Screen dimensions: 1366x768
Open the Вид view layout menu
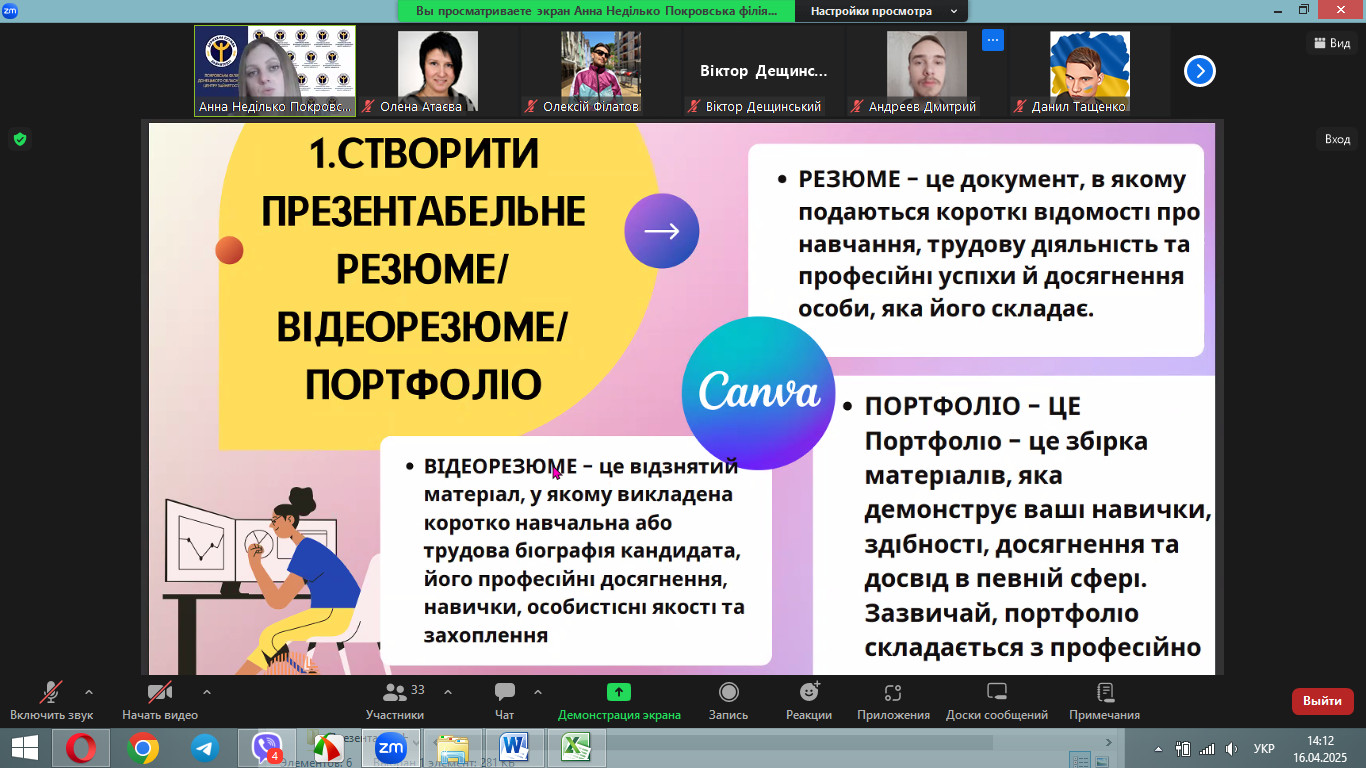coord(1331,43)
